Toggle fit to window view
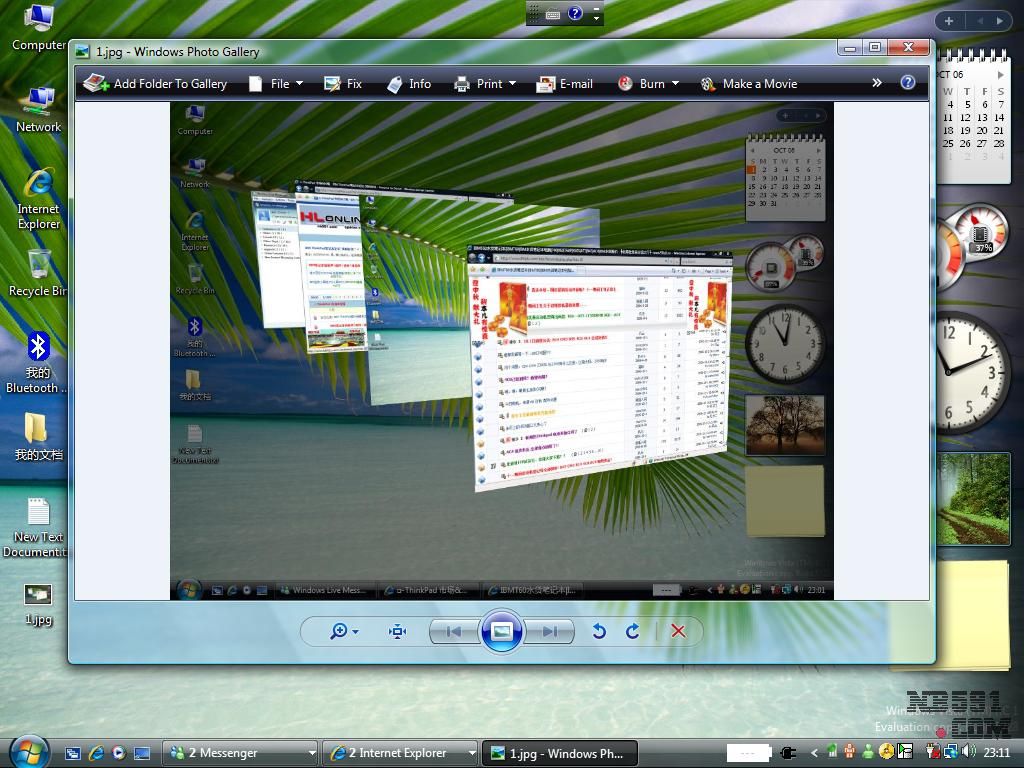Screen dimensions: 1024x768 (x=397, y=631)
